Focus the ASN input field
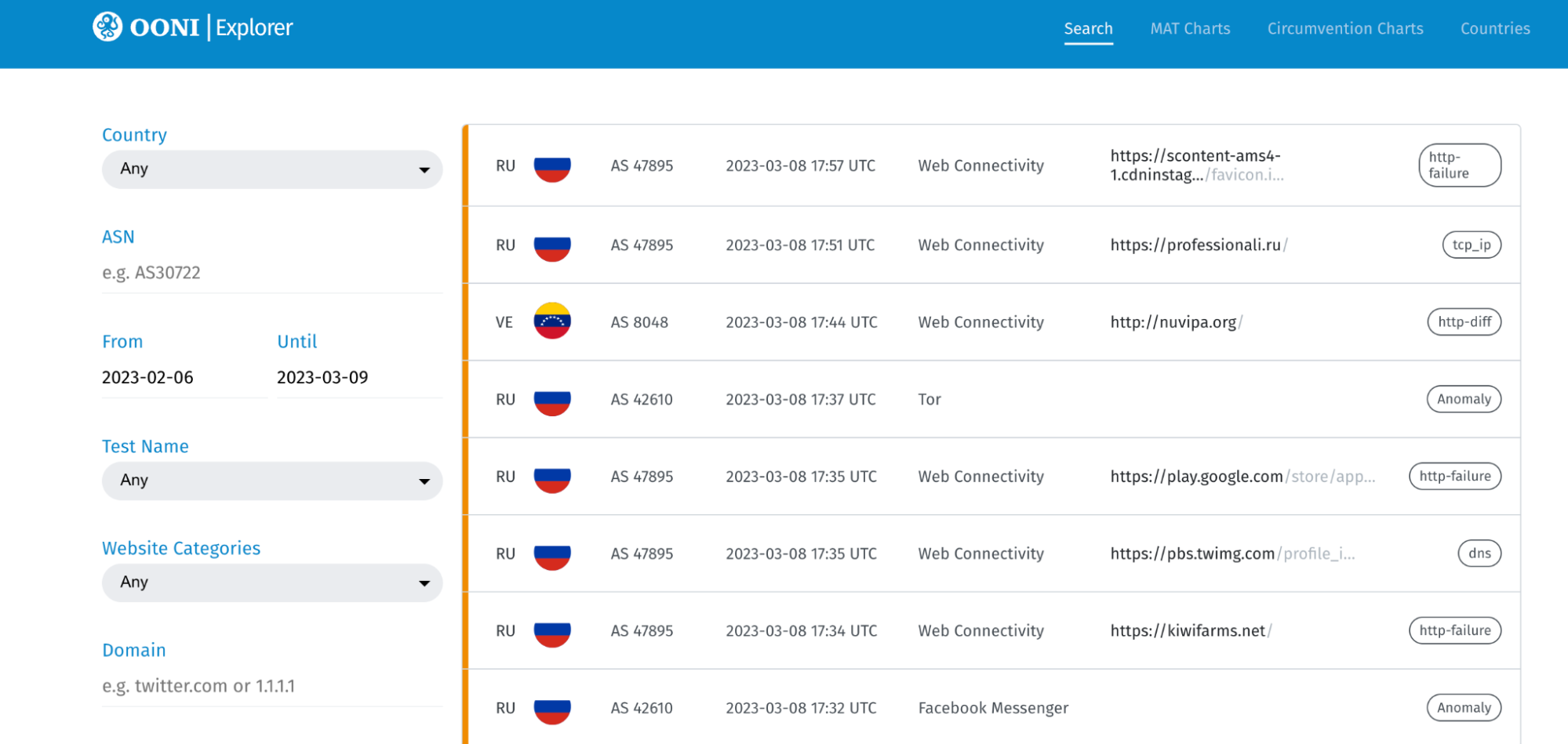 pyautogui.click(x=271, y=273)
